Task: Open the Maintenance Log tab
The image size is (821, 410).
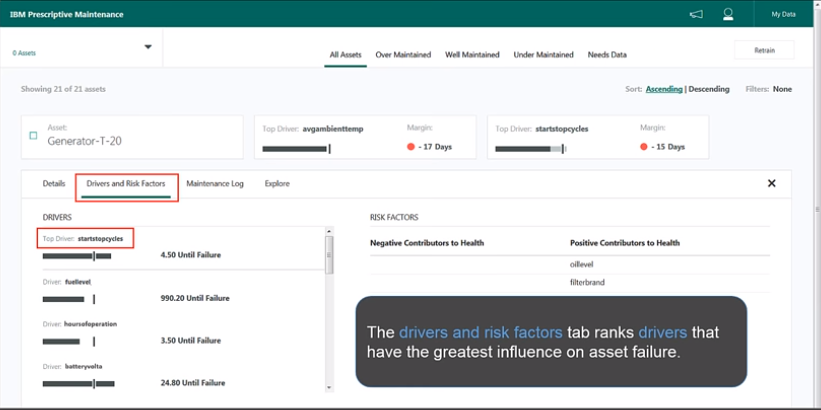Action: click(215, 184)
